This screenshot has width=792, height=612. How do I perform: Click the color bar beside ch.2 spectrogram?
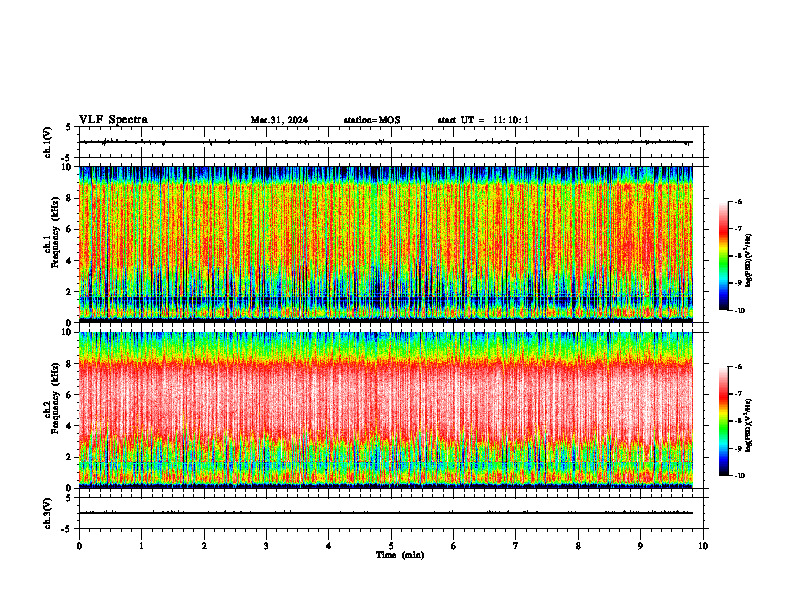tap(723, 421)
